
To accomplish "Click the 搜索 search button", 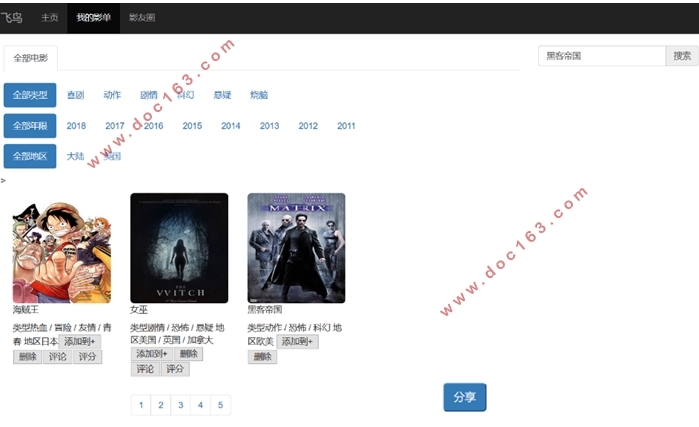I will [682, 56].
